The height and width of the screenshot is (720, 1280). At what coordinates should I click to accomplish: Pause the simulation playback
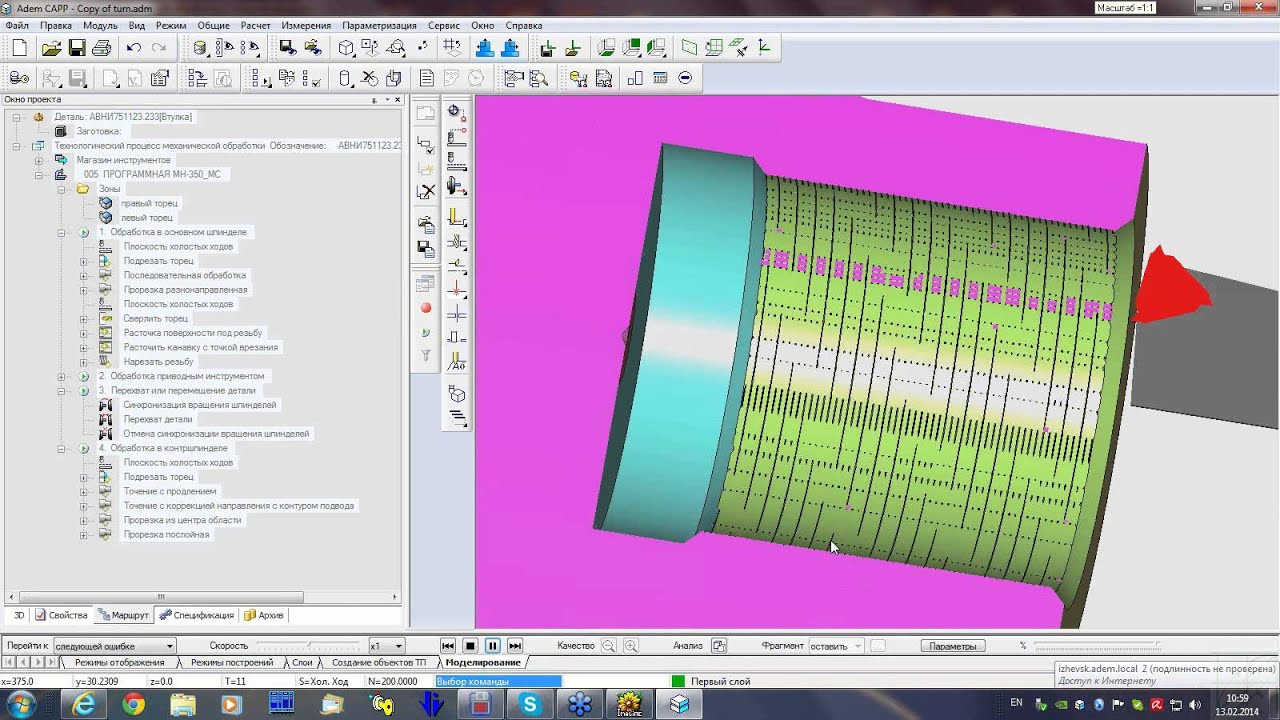[x=492, y=646]
